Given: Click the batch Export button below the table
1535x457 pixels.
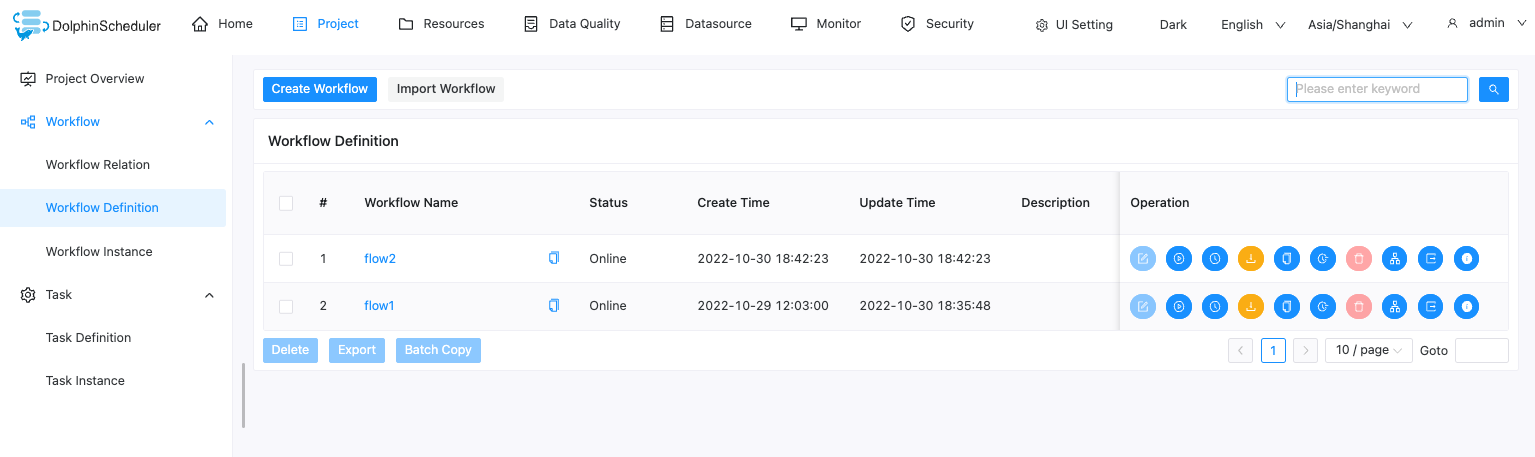Looking at the screenshot, I should 357,350.
